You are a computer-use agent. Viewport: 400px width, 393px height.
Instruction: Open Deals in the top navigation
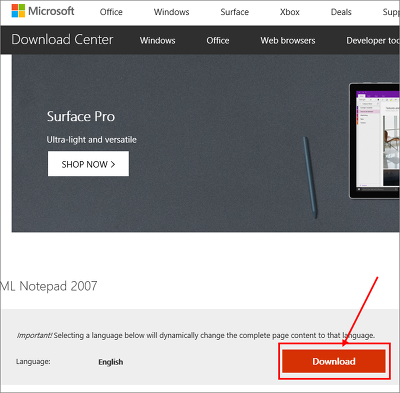click(341, 12)
